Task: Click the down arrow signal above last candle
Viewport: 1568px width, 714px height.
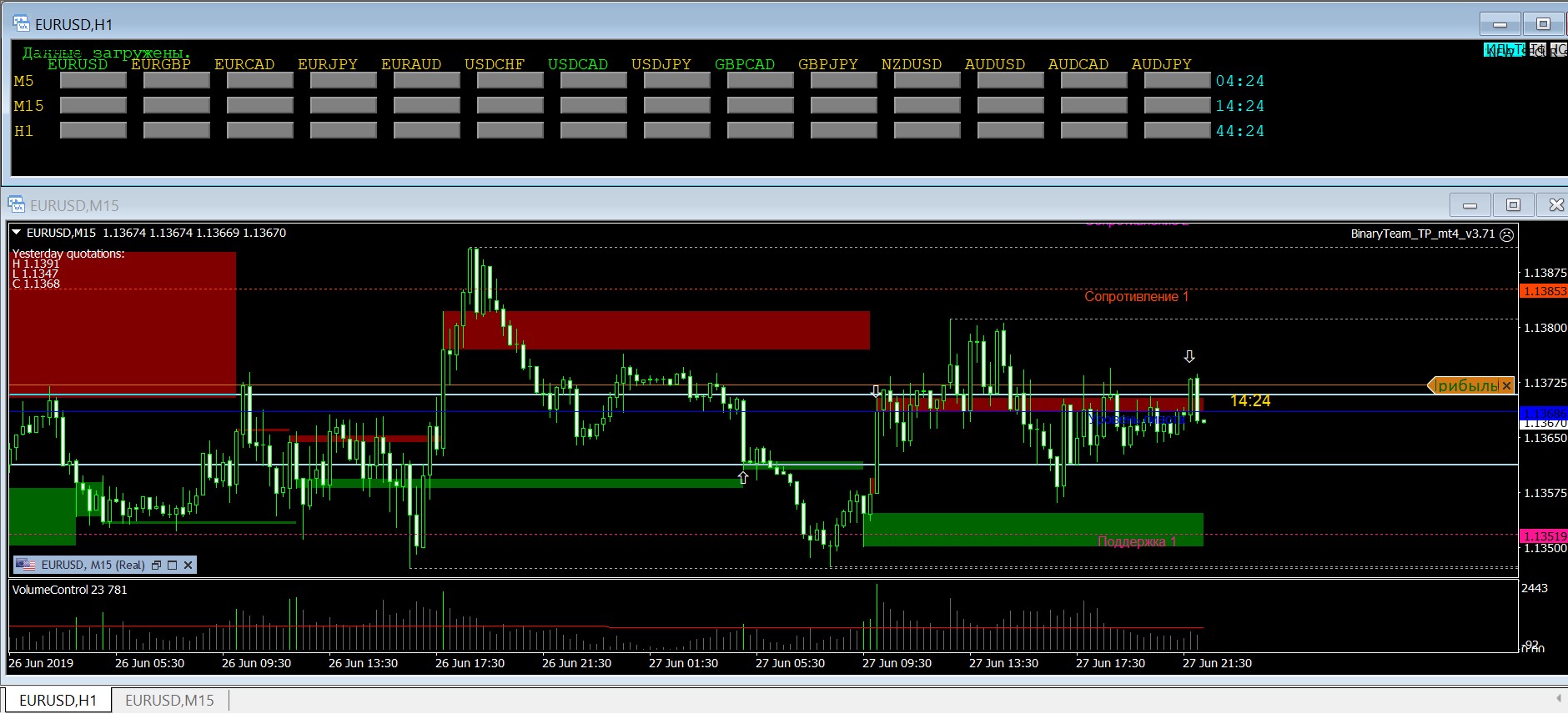Action: pyautogui.click(x=1189, y=357)
